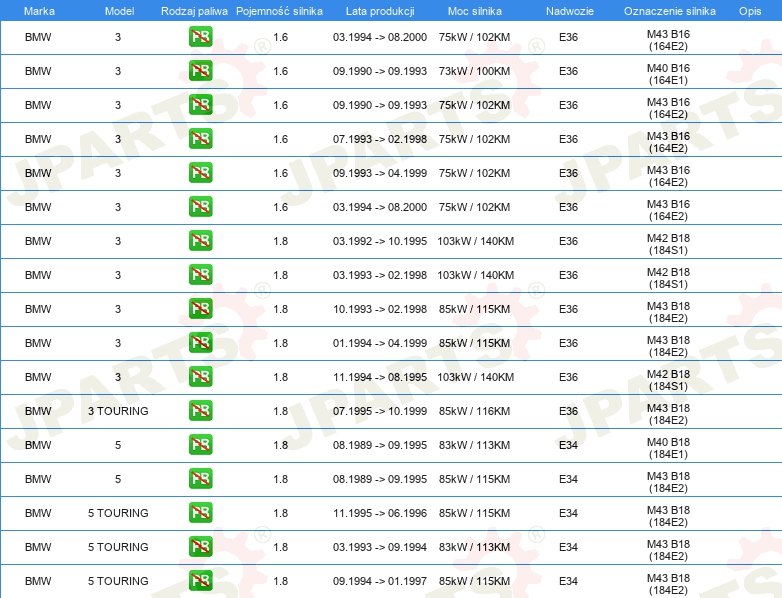Select date range 09.1993 -> 04.1999
Viewport: 782px width, 598px height.
(x=380, y=173)
